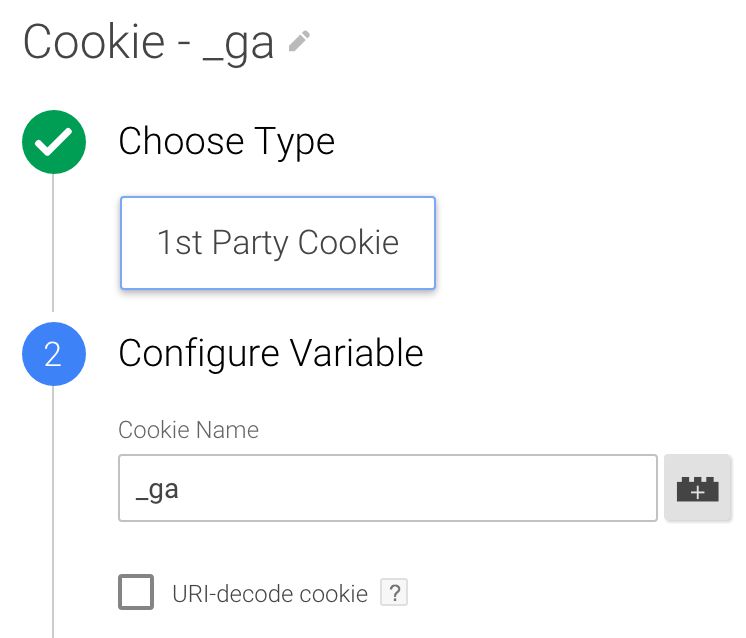The height and width of the screenshot is (638, 746).
Task: Click the question mark help icon
Action: [394, 592]
